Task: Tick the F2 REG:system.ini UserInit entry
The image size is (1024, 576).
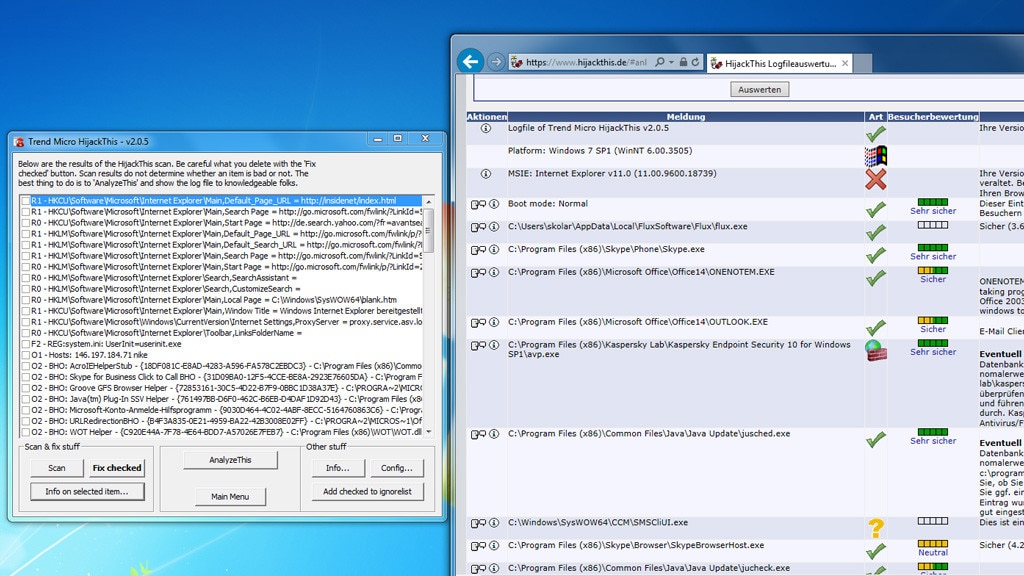Action: (x=25, y=344)
